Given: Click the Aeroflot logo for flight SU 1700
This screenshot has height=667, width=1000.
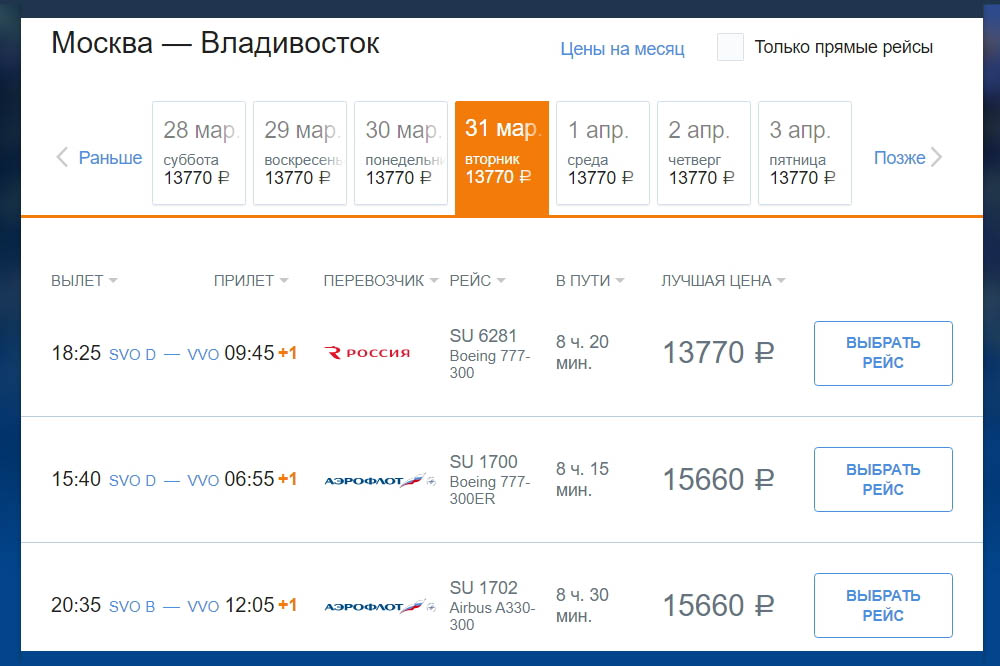Looking at the screenshot, I should pos(379,480).
